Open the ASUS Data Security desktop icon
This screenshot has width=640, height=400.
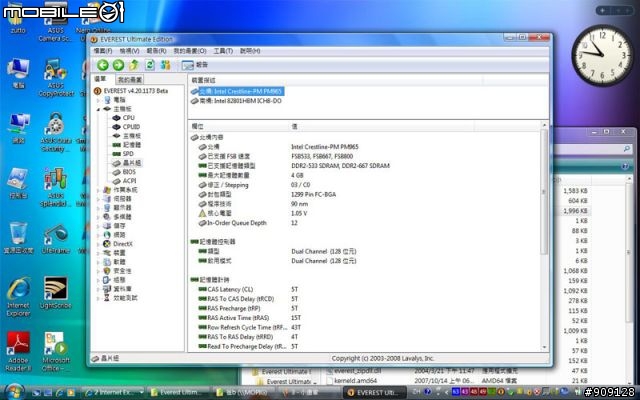[x=56, y=132]
